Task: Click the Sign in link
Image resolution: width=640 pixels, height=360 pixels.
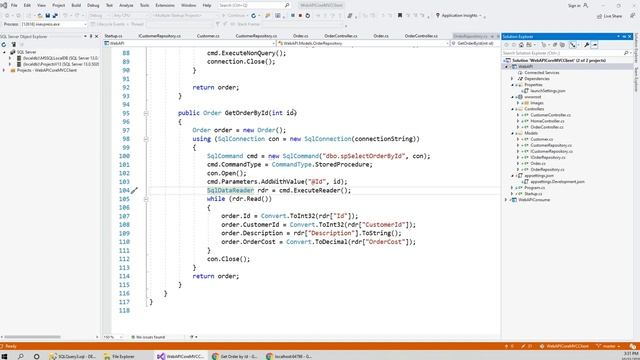Action: [x=574, y=5]
